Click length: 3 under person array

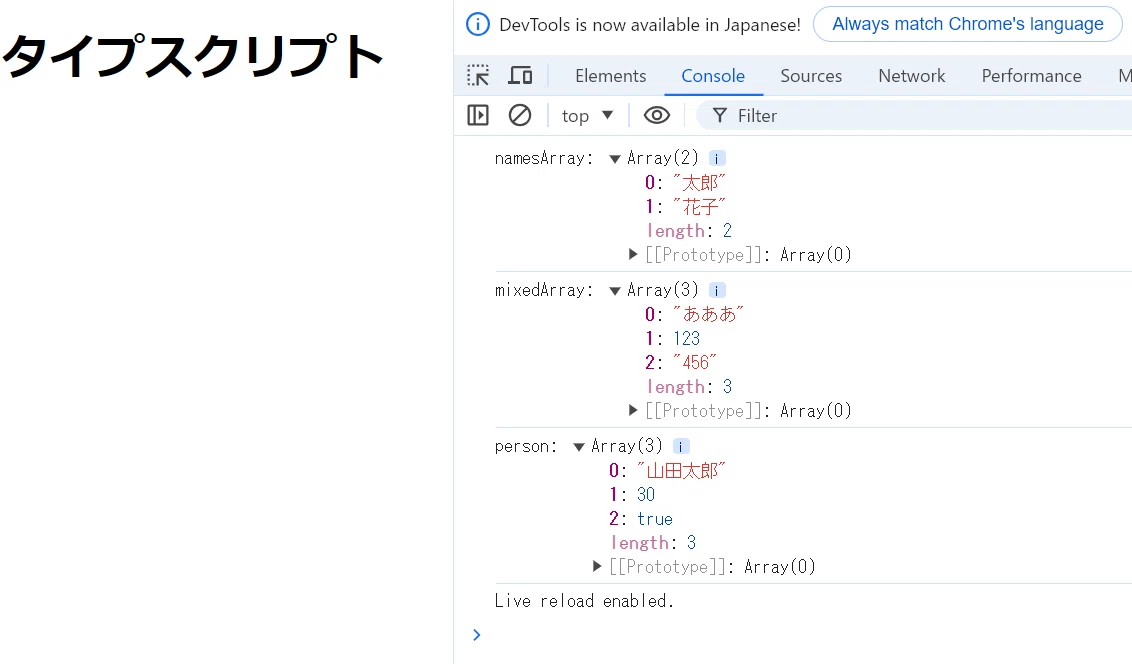653,543
